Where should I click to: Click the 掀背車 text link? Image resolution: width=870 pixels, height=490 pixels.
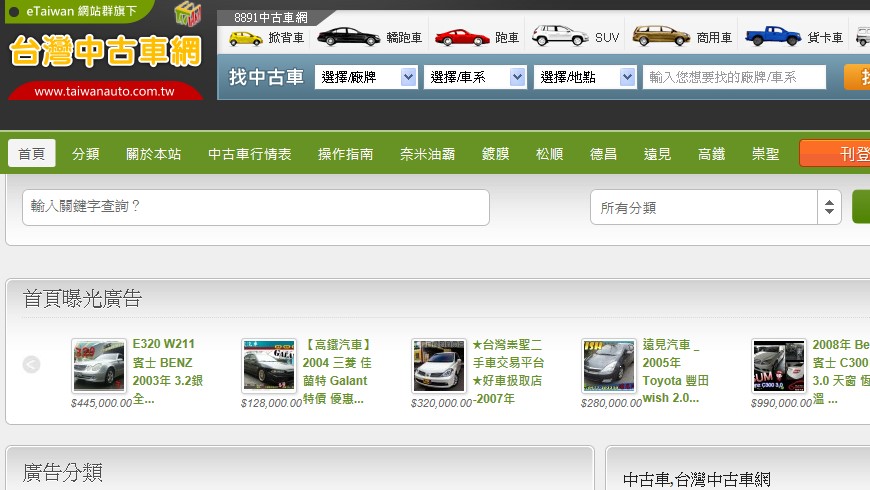coord(286,38)
